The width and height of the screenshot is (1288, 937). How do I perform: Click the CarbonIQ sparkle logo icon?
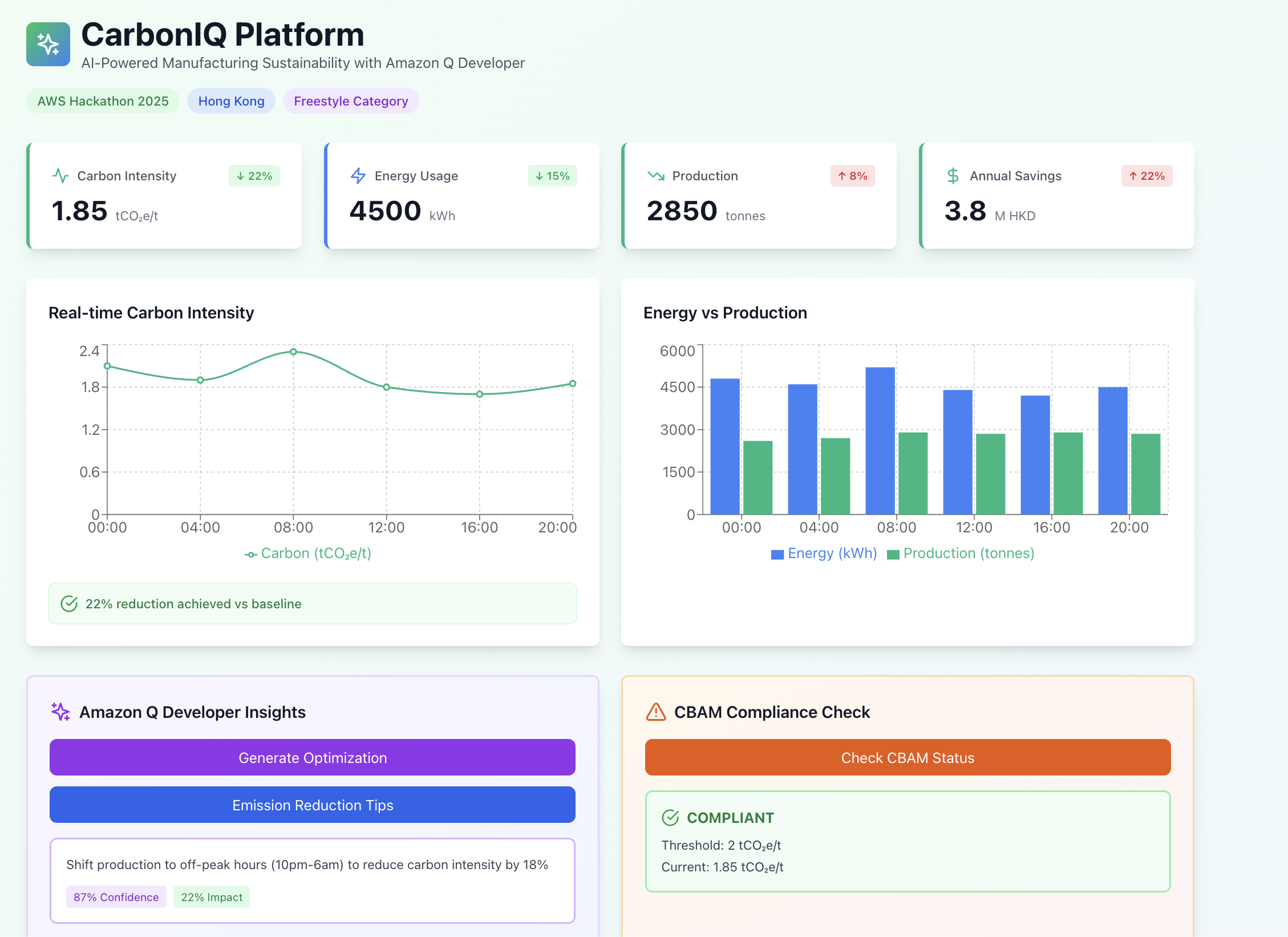click(48, 44)
